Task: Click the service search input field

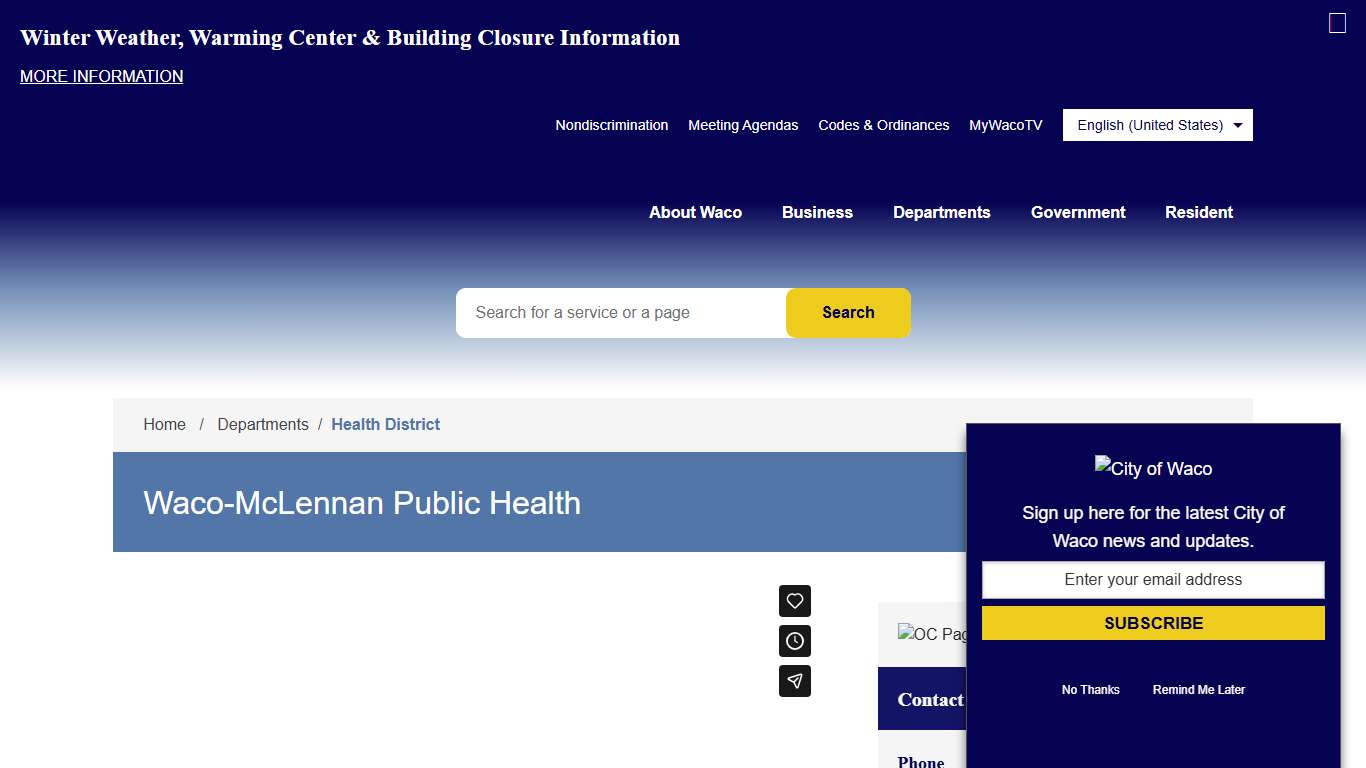Action: click(621, 313)
